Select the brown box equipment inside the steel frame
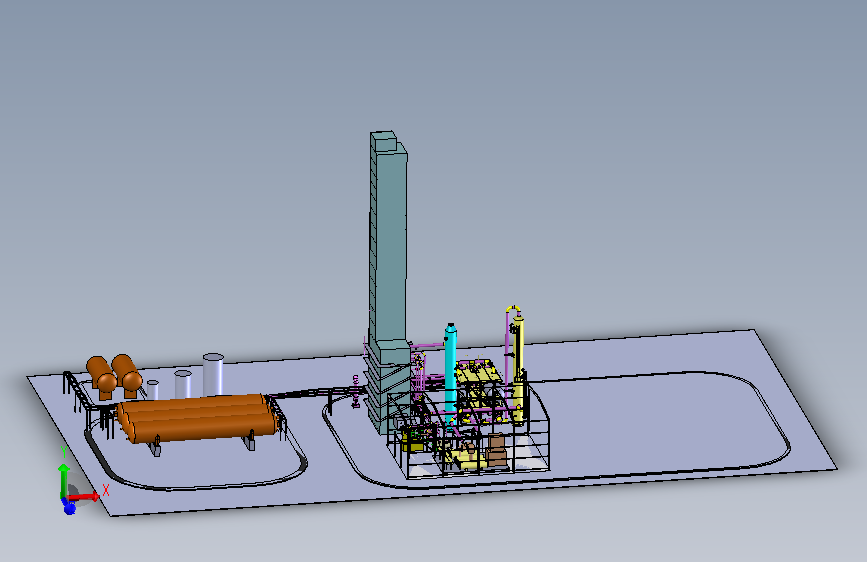 497,450
